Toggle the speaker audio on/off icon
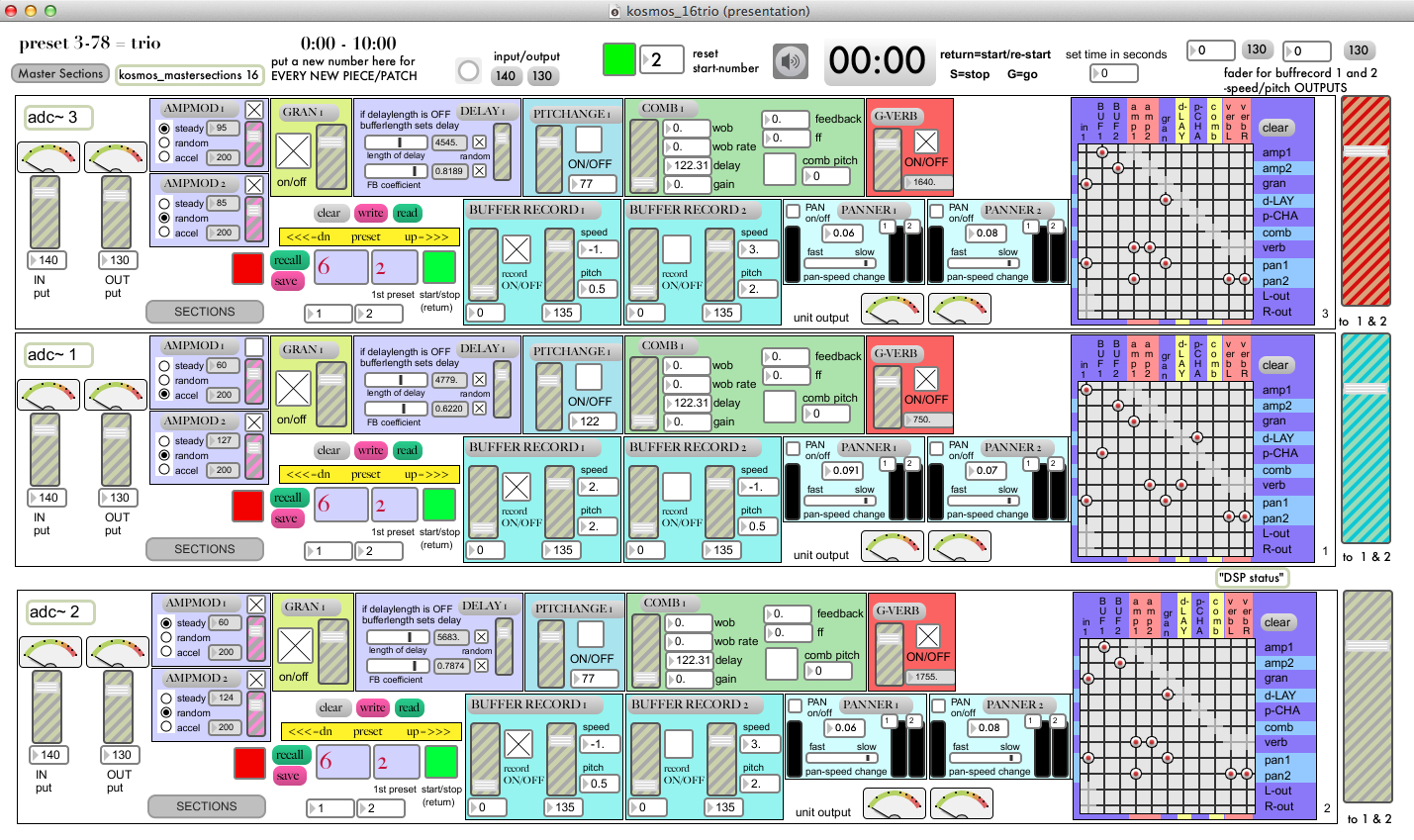The image size is (1414, 840). pyautogui.click(x=790, y=61)
